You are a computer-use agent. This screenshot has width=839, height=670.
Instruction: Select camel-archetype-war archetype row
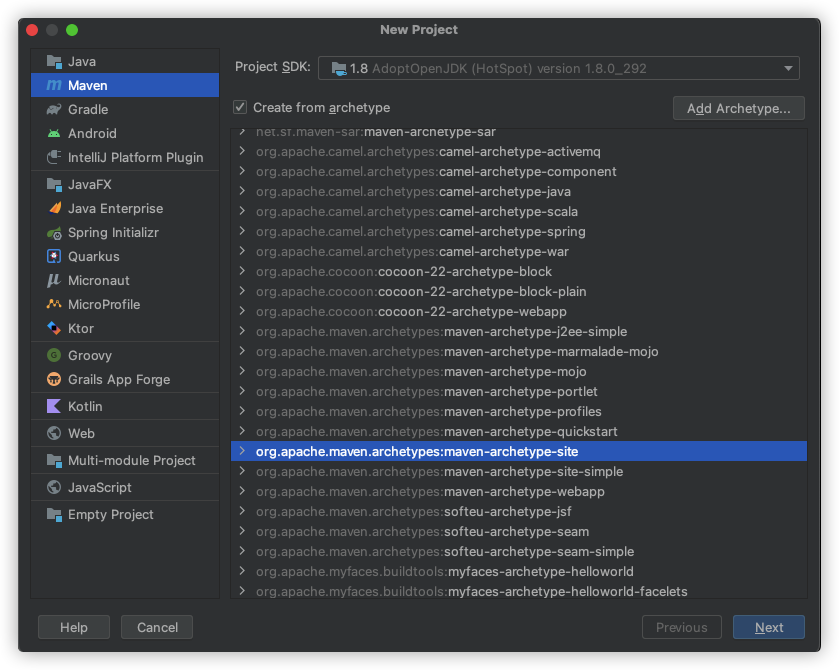518,252
